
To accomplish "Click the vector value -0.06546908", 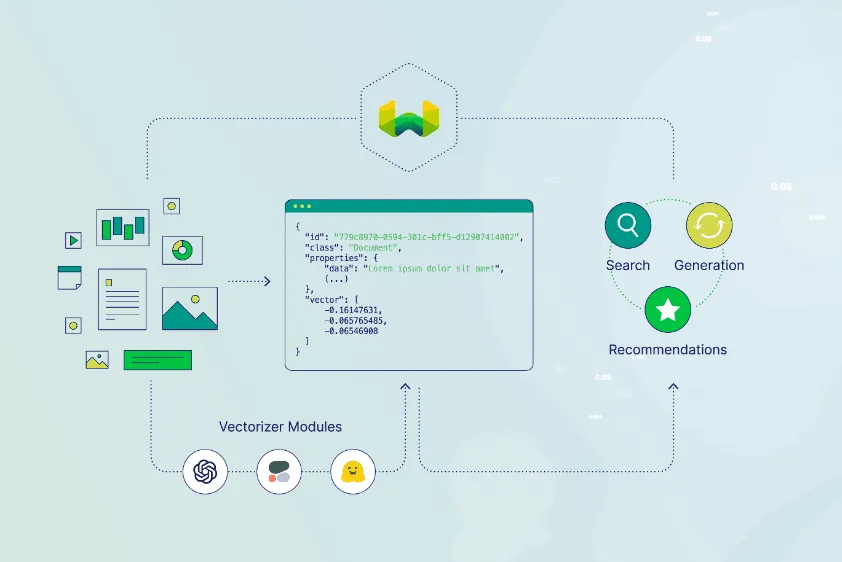I will (x=351, y=331).
